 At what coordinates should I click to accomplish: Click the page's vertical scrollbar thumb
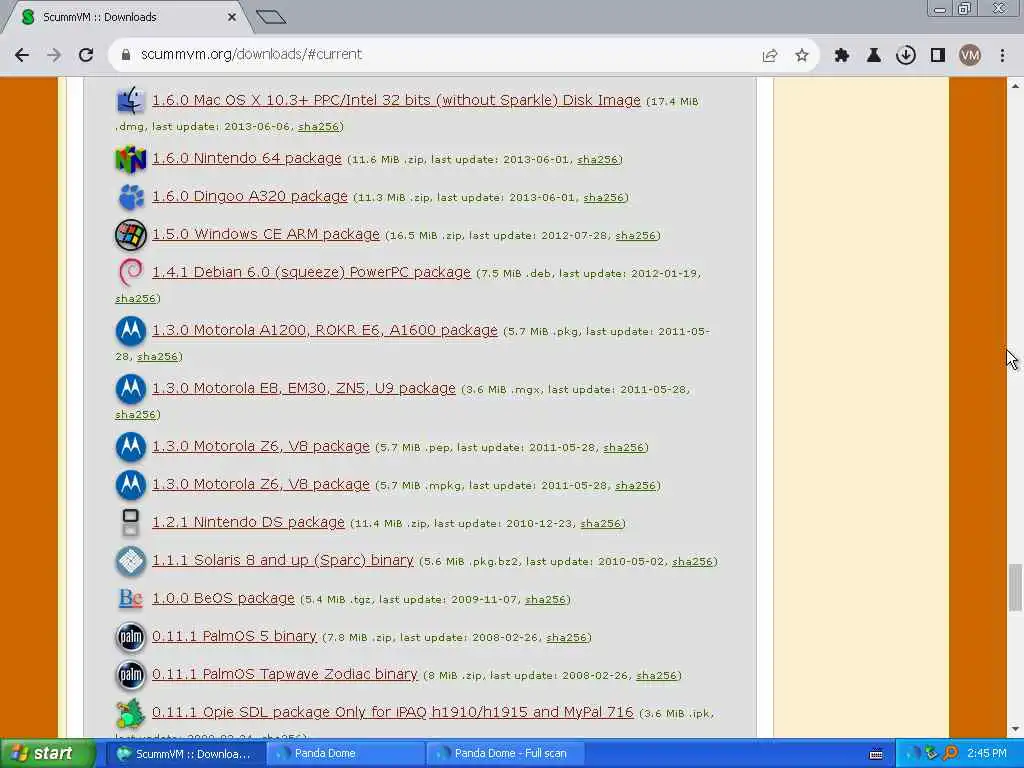[1015, 588]
